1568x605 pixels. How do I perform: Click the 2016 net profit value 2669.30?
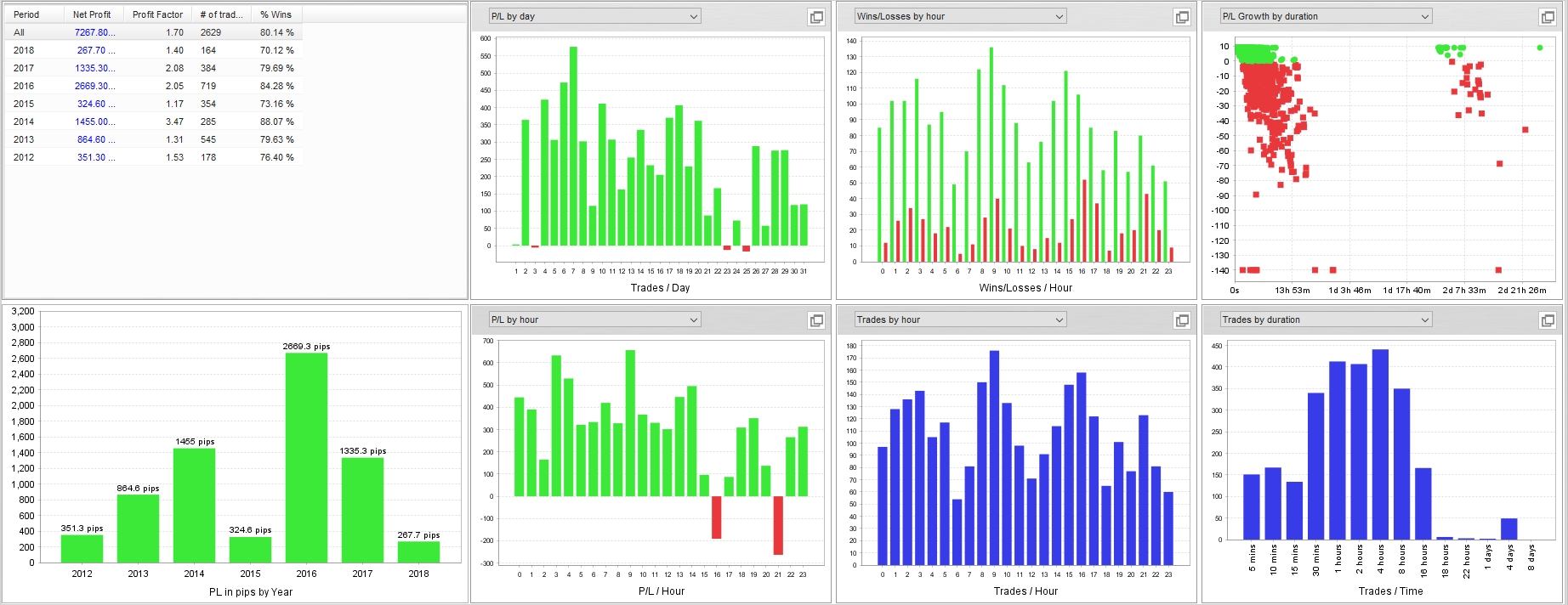pyautogui.click(x=94, y=86)
